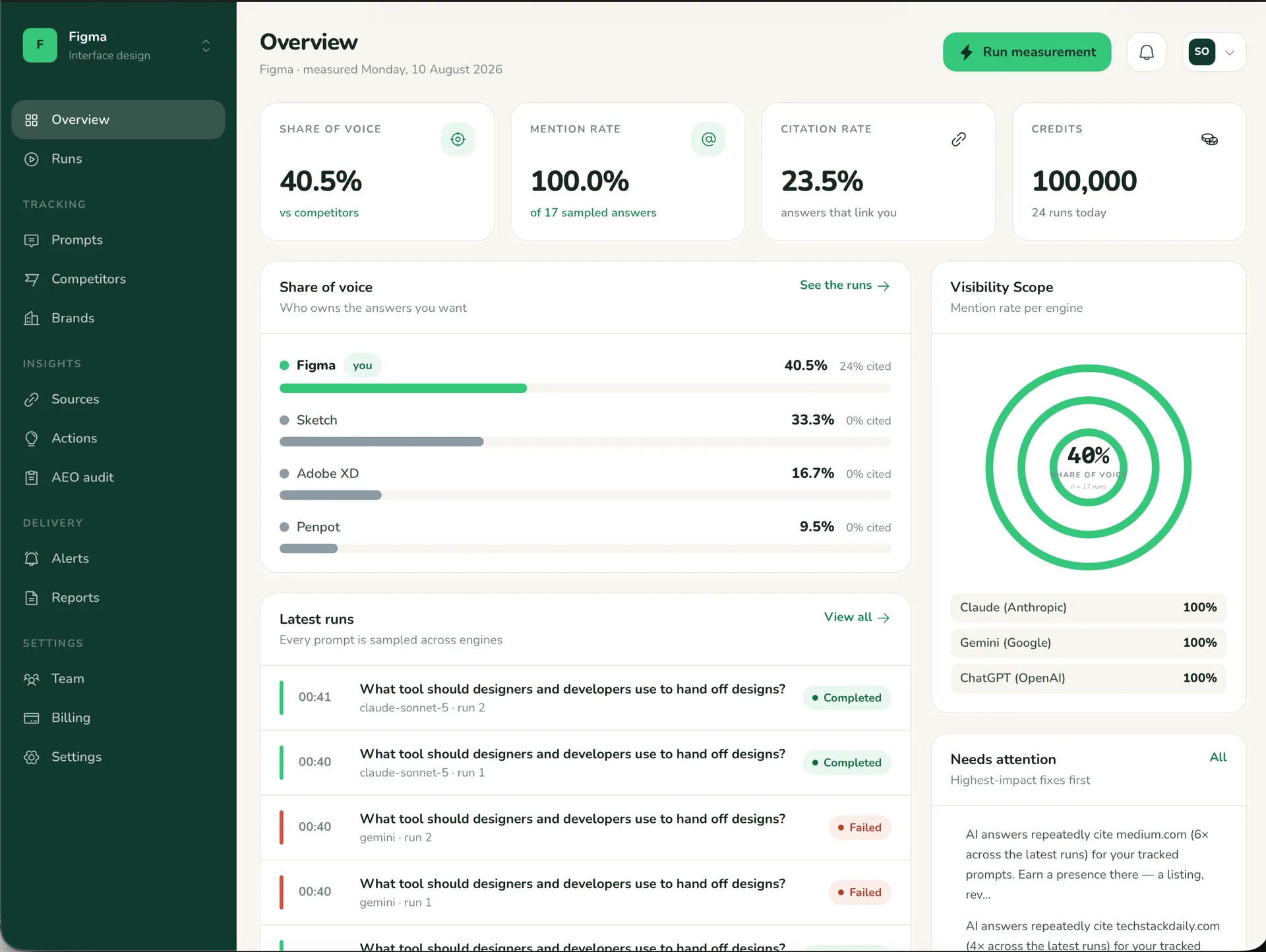Click the Sources link icon
Screen dimensions: 1266x952
click(31, 399)
